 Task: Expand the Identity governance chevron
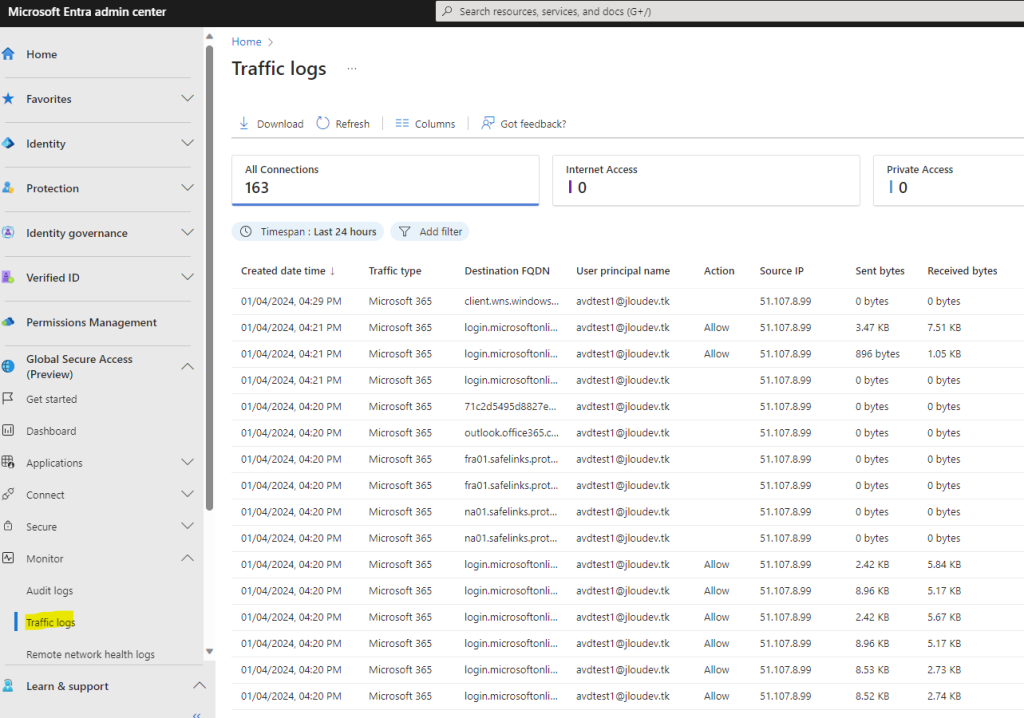pos(187,233)
